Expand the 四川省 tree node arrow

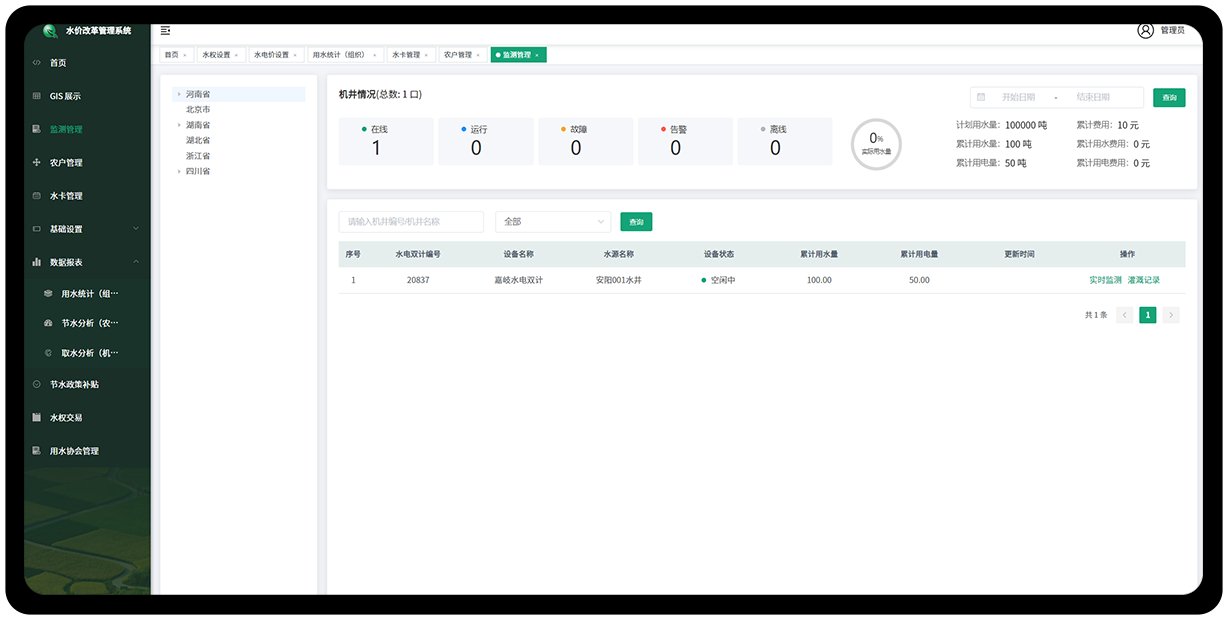179,172
